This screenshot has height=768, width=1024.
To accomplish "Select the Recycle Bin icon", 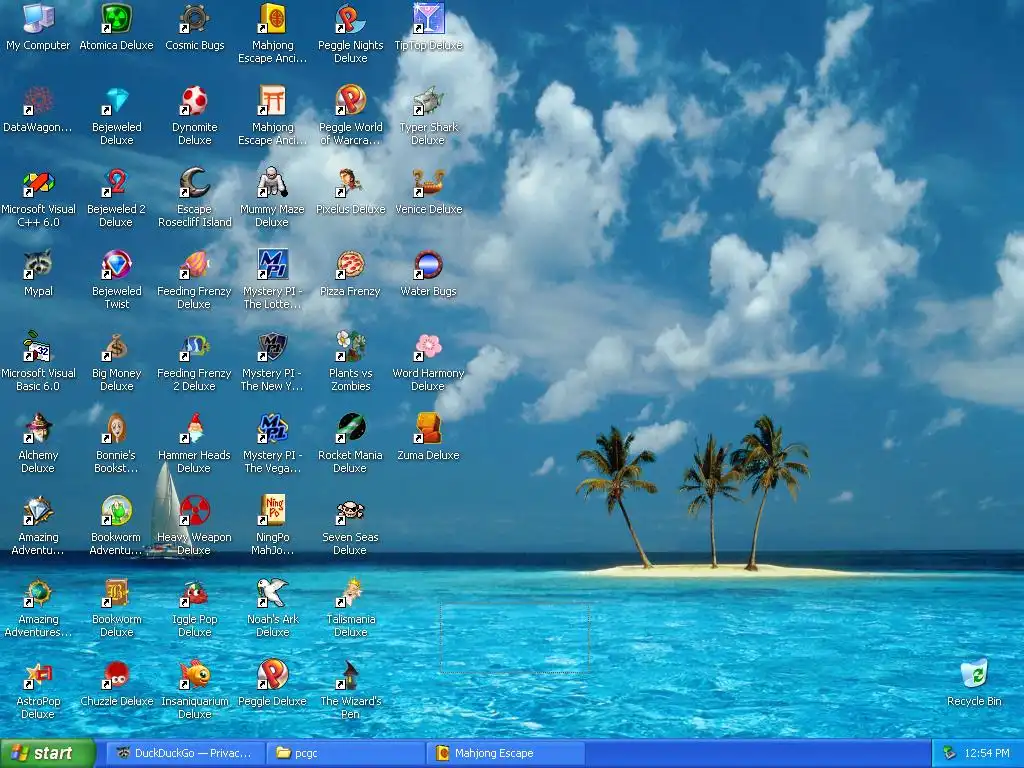I will (974, 675).
